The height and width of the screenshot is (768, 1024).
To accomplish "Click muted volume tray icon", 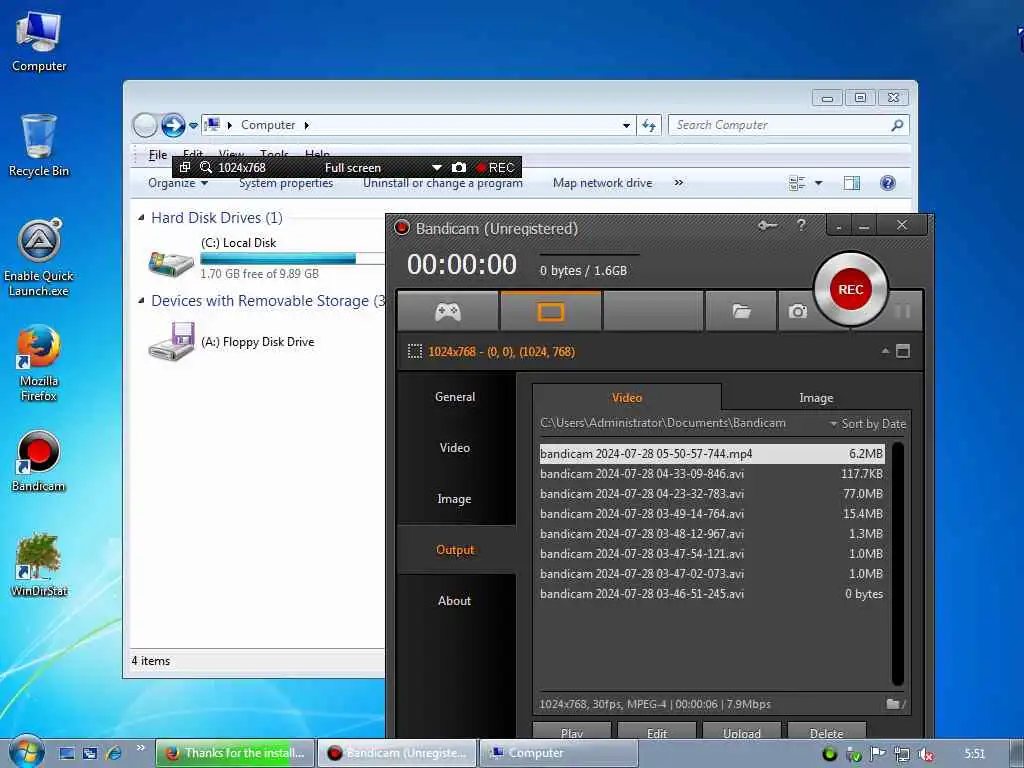I will [x=925, y=754].
